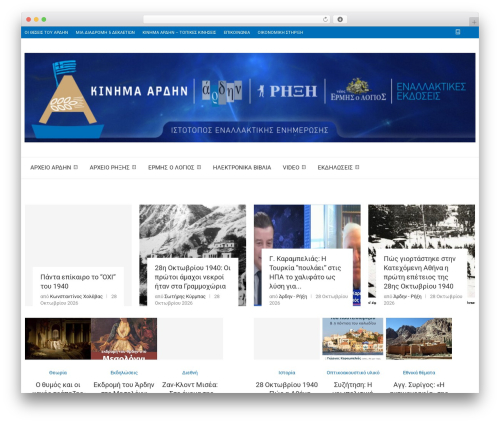Image resolution: width=500 pixels, height=423 pixels.
Task: Click the round download icon beside the address bar
Action: click(x=340, y=19)
